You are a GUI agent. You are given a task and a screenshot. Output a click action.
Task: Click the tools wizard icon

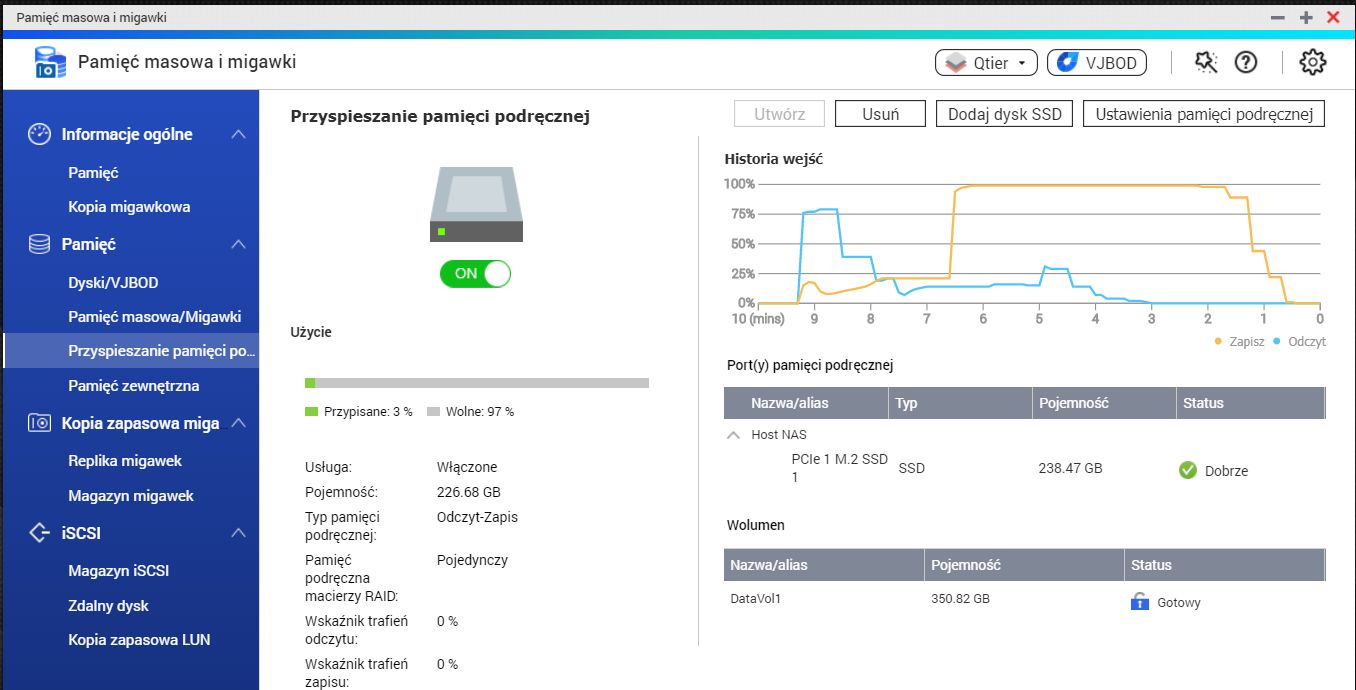tap(1206, 62)
